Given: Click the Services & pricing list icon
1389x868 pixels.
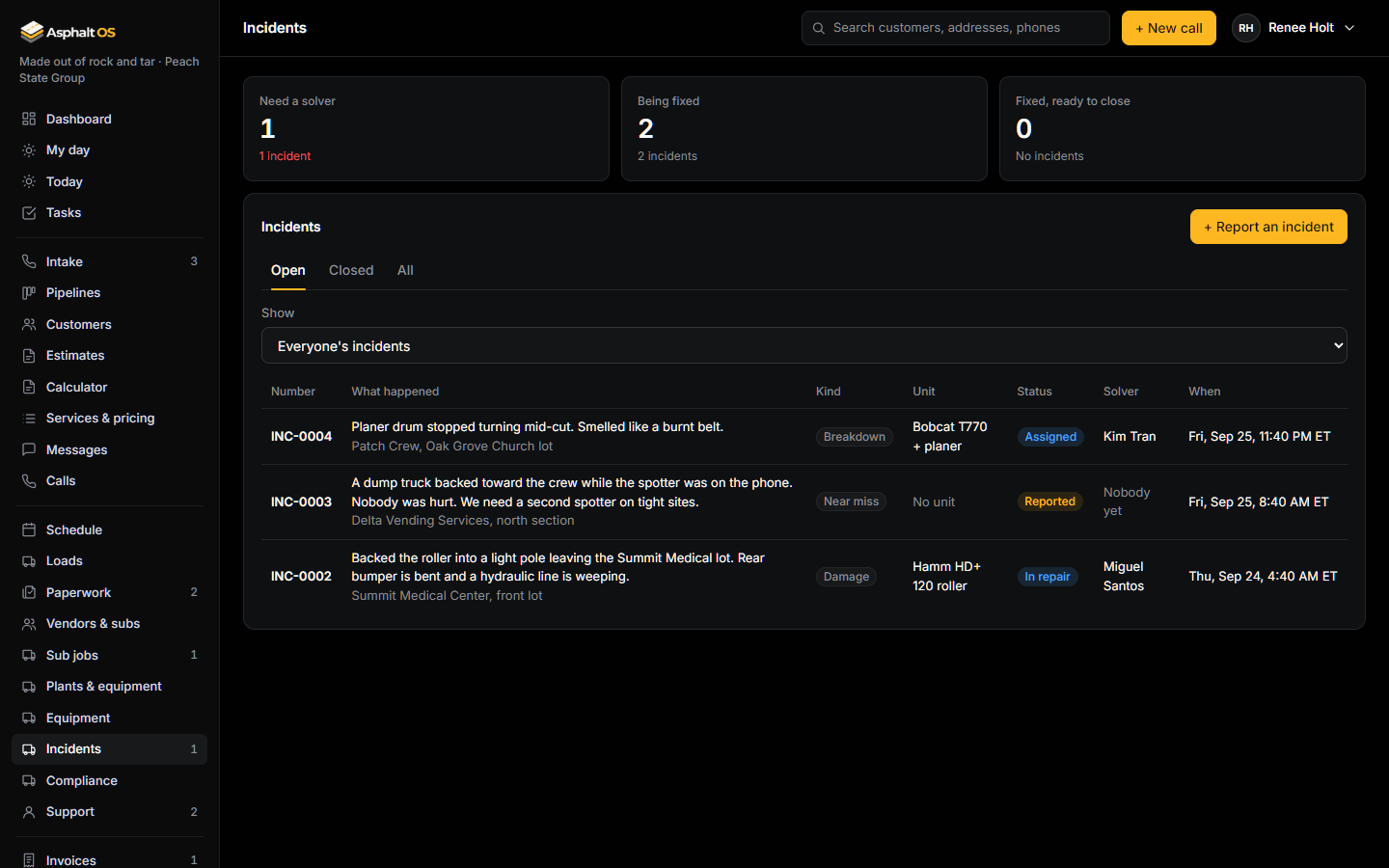Looking at the screenshot, I should [29, 419].
